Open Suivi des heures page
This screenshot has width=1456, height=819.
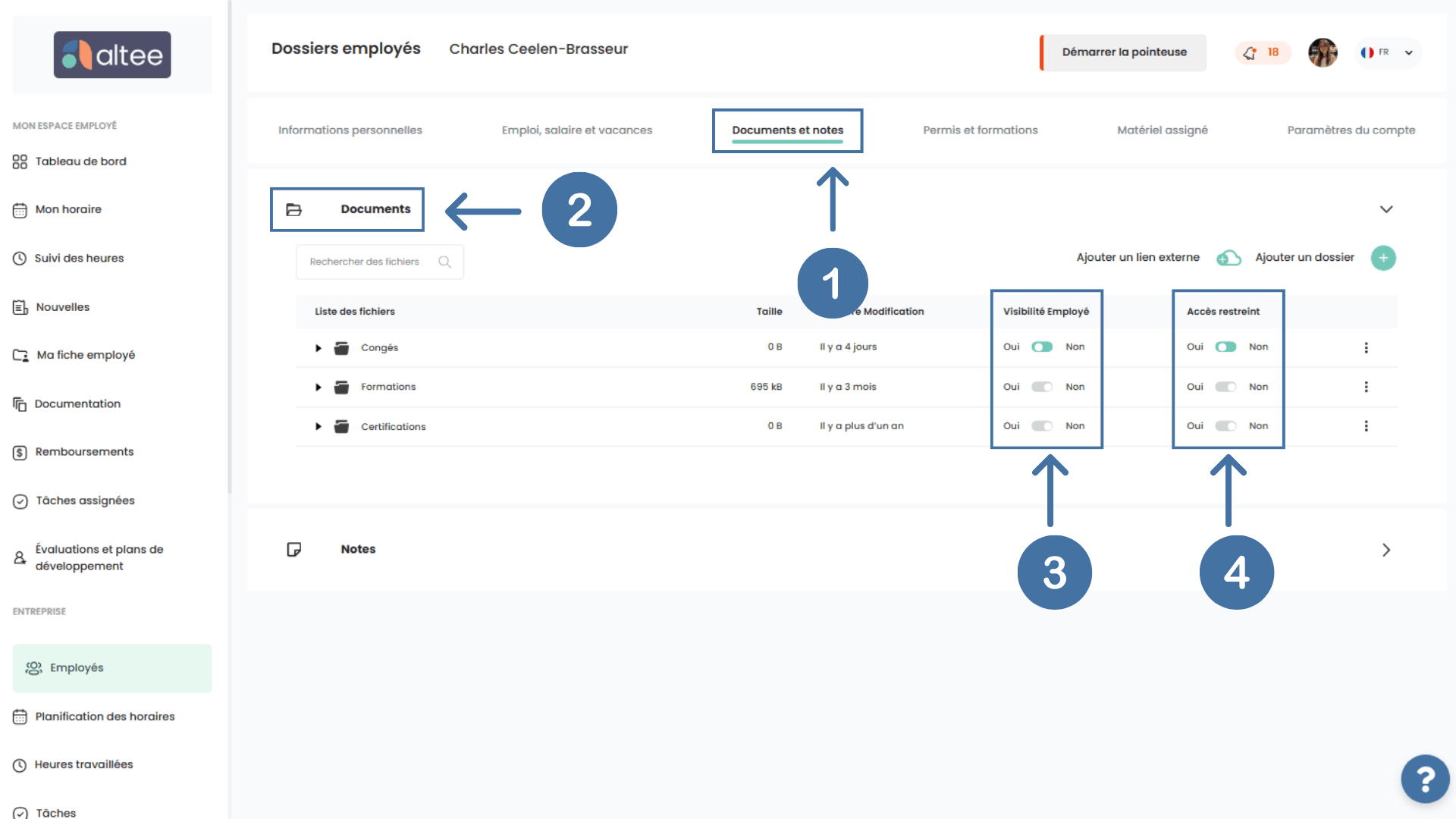click(x=79, y=259)
